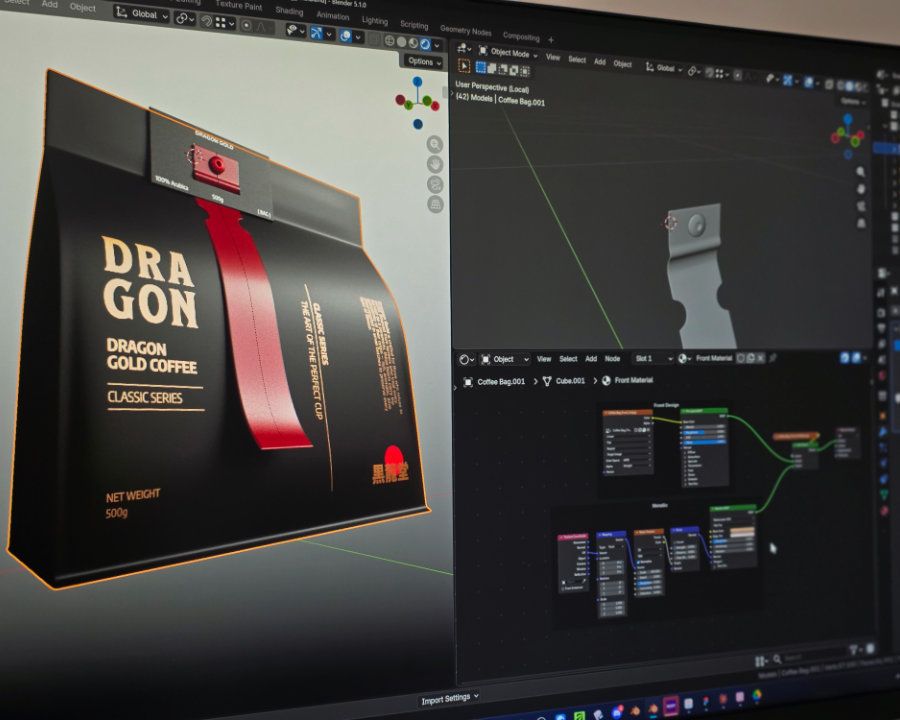Viewport: 900px width, 720px height.
Task: Open the Chrome icon in taskbar
Action: 757,695
